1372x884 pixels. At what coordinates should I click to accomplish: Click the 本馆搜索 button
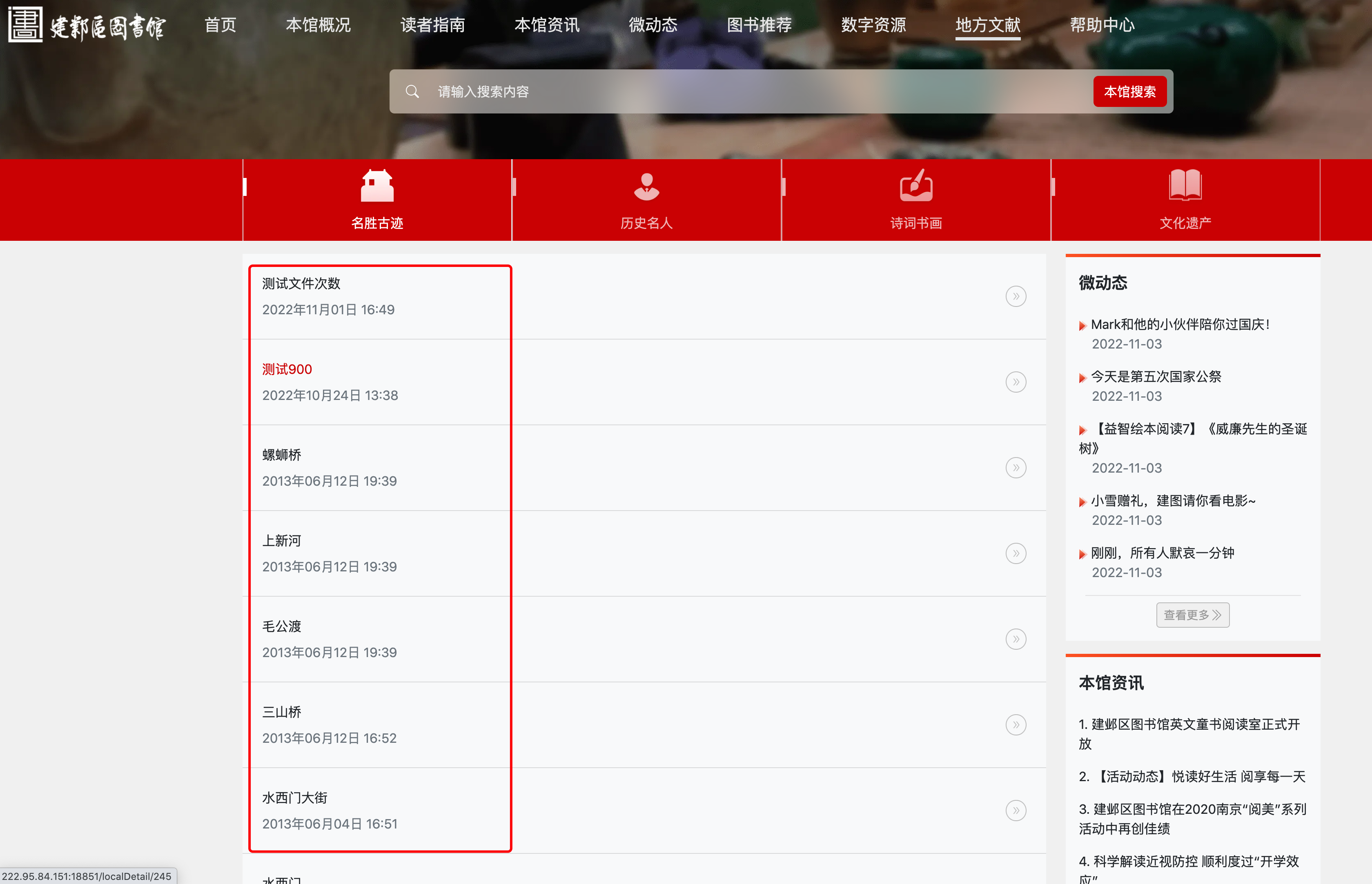(1129, 91)
